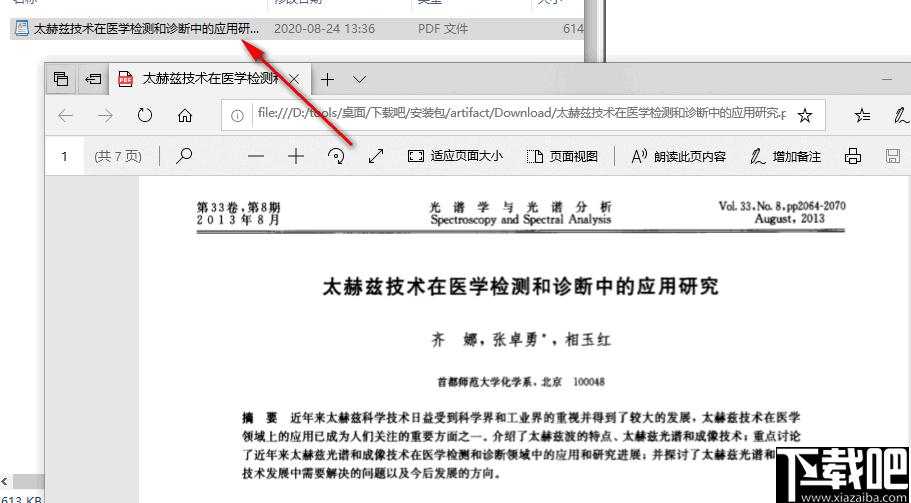Click the address bar URL field
911x503 pixels.
520,114
